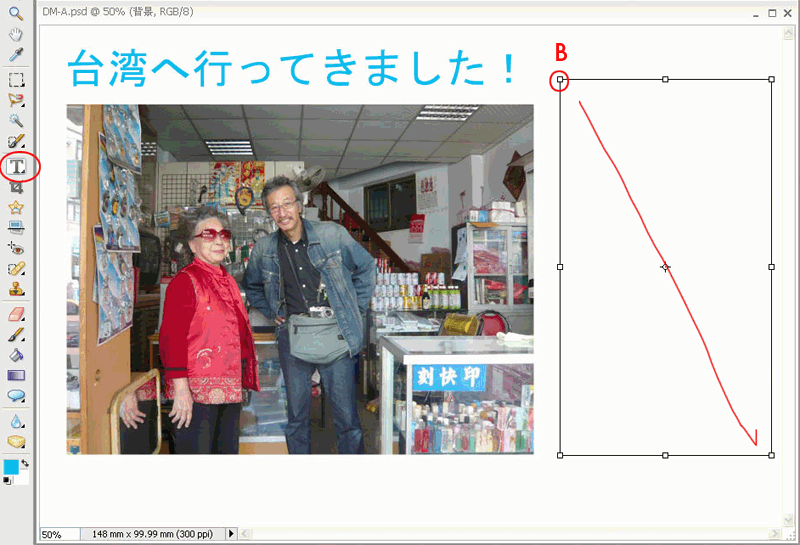The image size is (800, 545).
Task: Select the Magnetic Lasso tool
Action: click(x=16, y=101)
